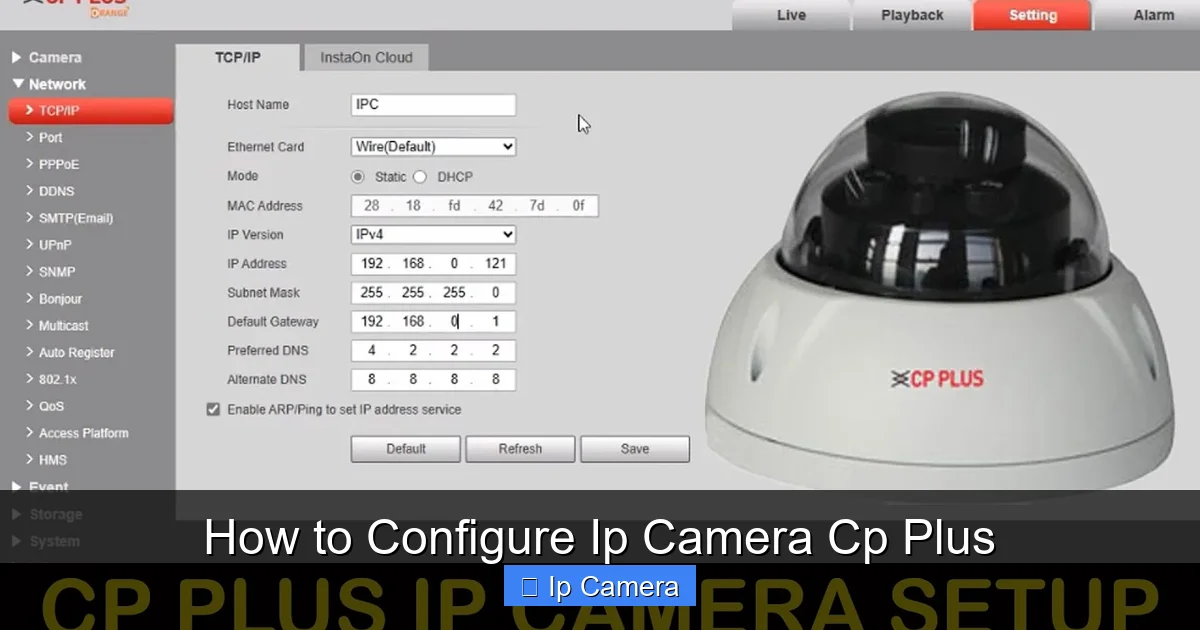Save the TCP/IP settings
This screenshot has width=1200, height=630.
pos(635,449)
